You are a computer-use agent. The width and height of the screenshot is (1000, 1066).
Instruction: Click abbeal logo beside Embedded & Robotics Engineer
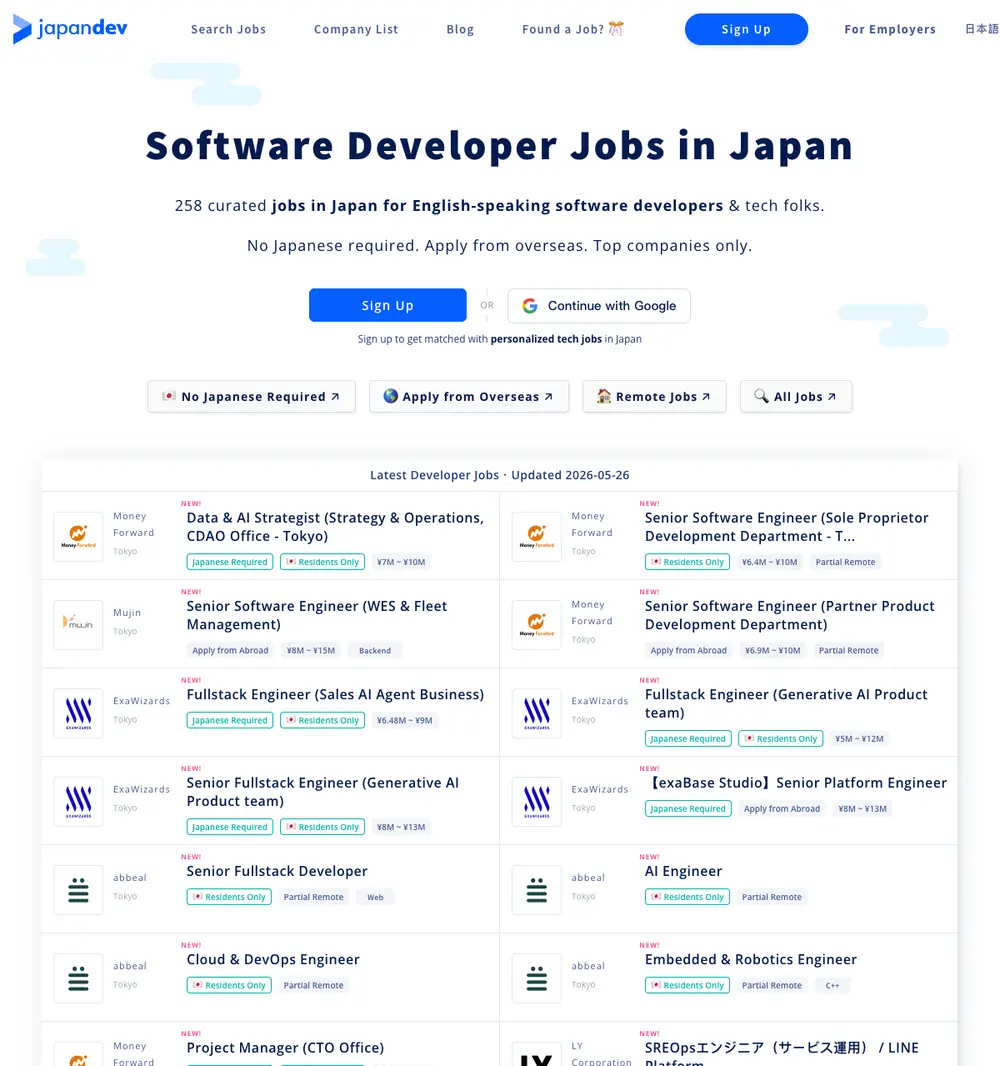pos(536,978)
